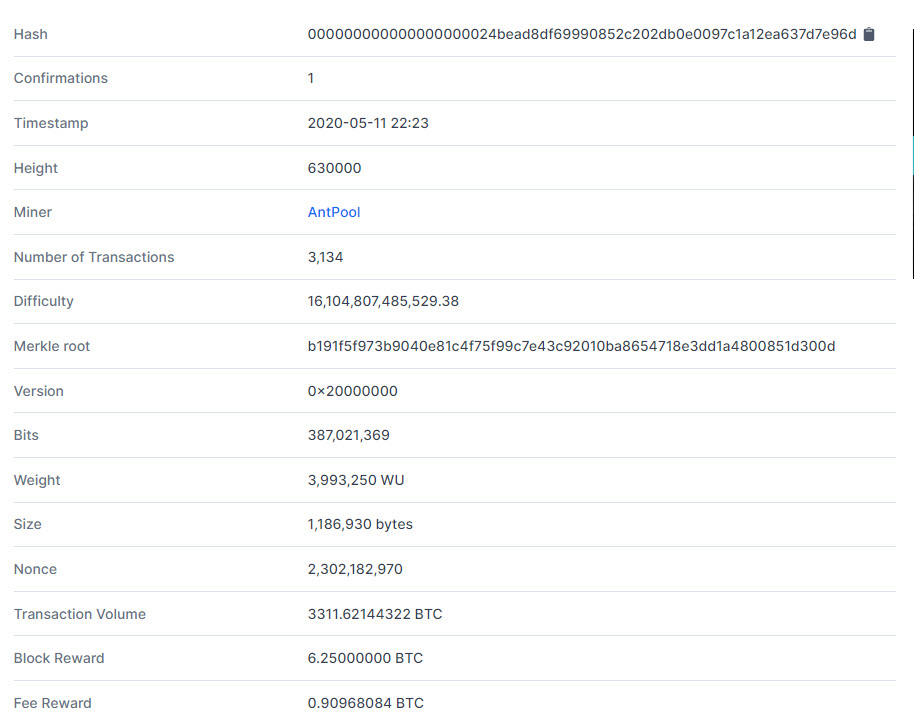This screenshot has height=722, width=914.
Task: Select the height value 630000
Action: 334,168
